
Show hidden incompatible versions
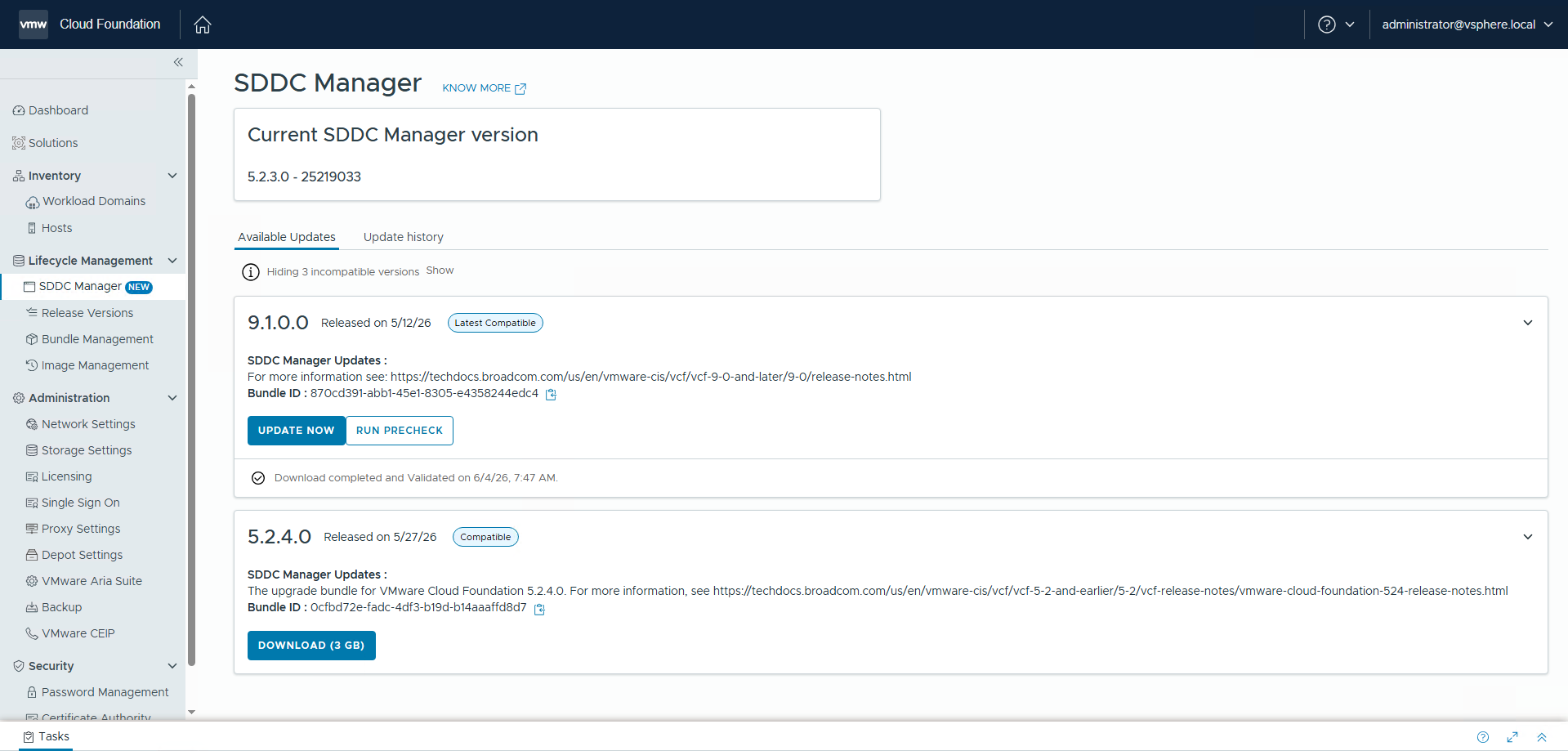coord(440,270)
